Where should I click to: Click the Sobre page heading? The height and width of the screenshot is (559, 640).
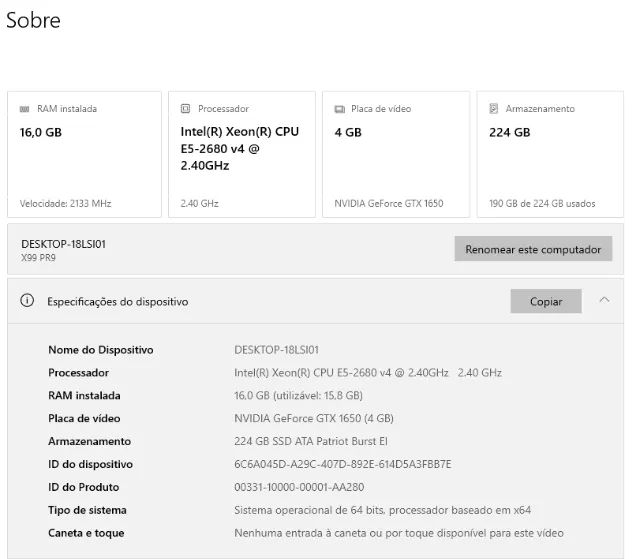click(33, 20)
